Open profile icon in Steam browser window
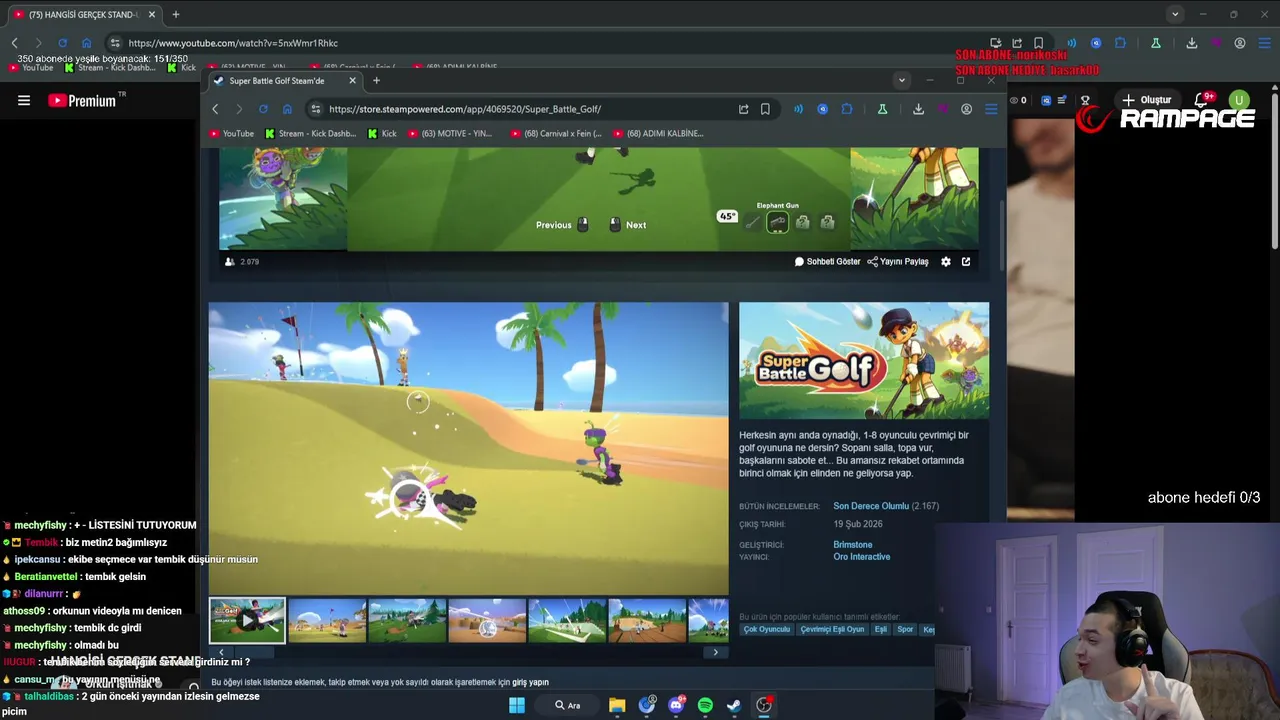 coord(966,109)
